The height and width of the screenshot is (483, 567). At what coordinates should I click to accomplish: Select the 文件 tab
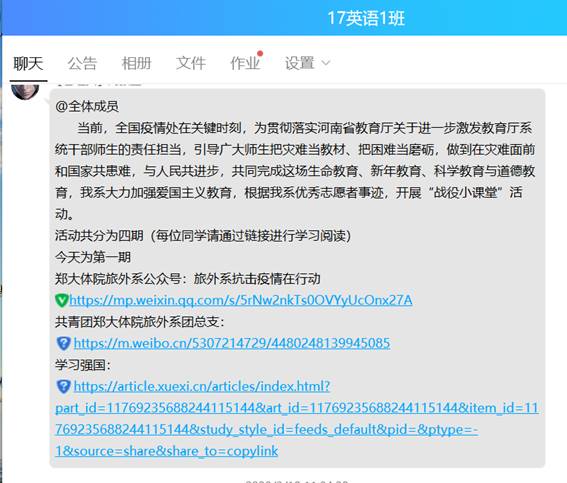click(191, 63)
